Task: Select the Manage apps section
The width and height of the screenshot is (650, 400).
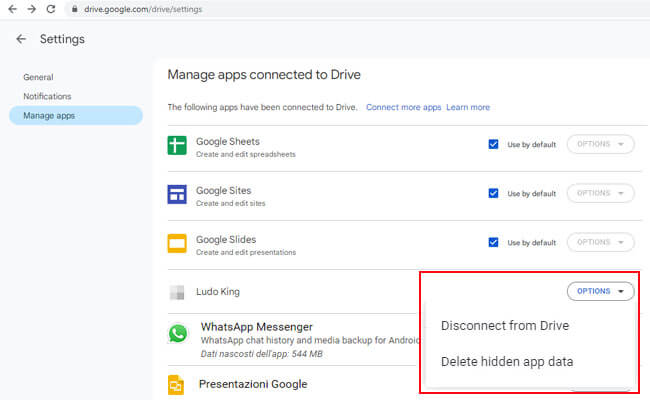Action: coord(76,115)
